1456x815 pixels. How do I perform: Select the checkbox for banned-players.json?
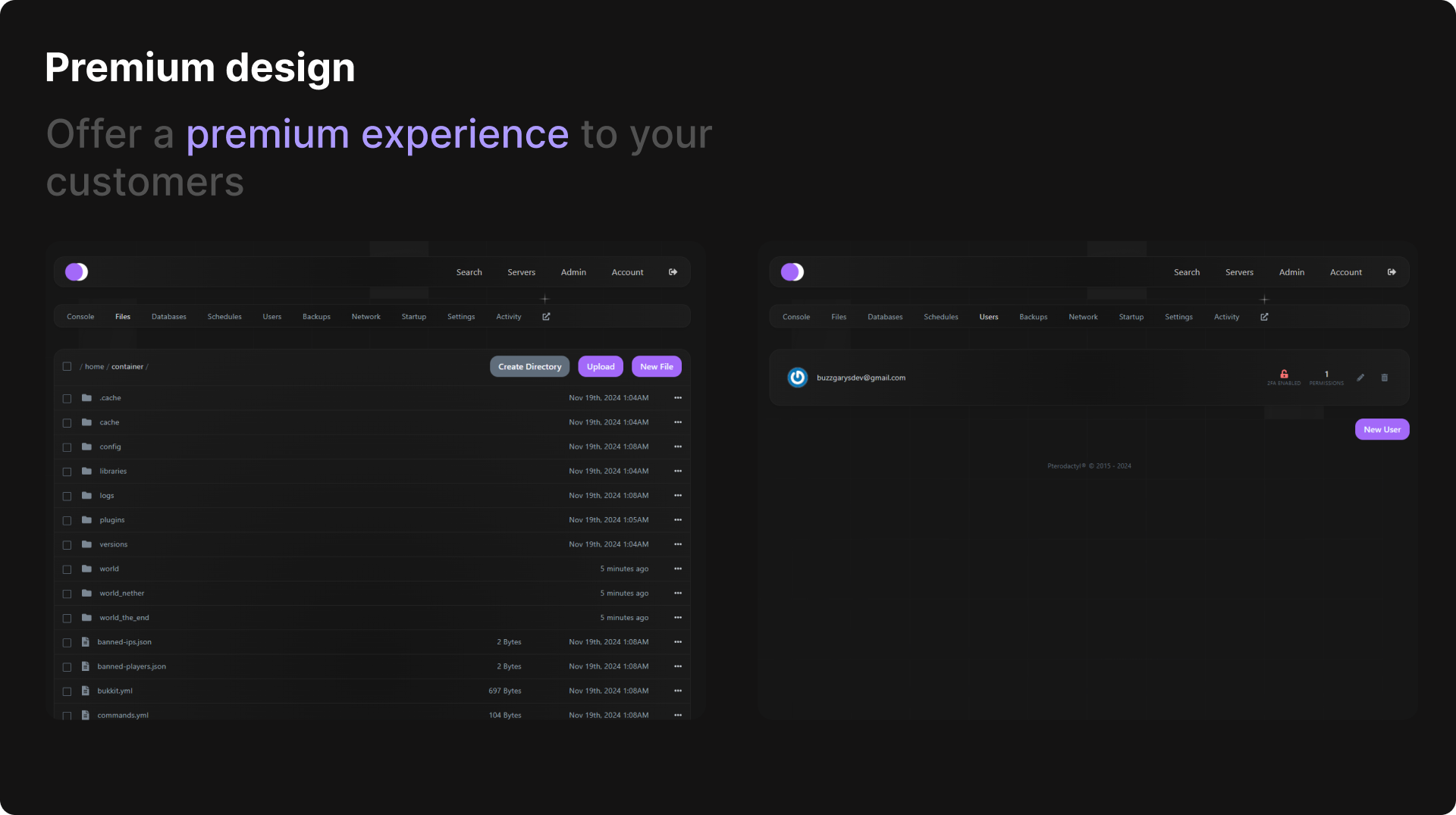pos(67,667)
